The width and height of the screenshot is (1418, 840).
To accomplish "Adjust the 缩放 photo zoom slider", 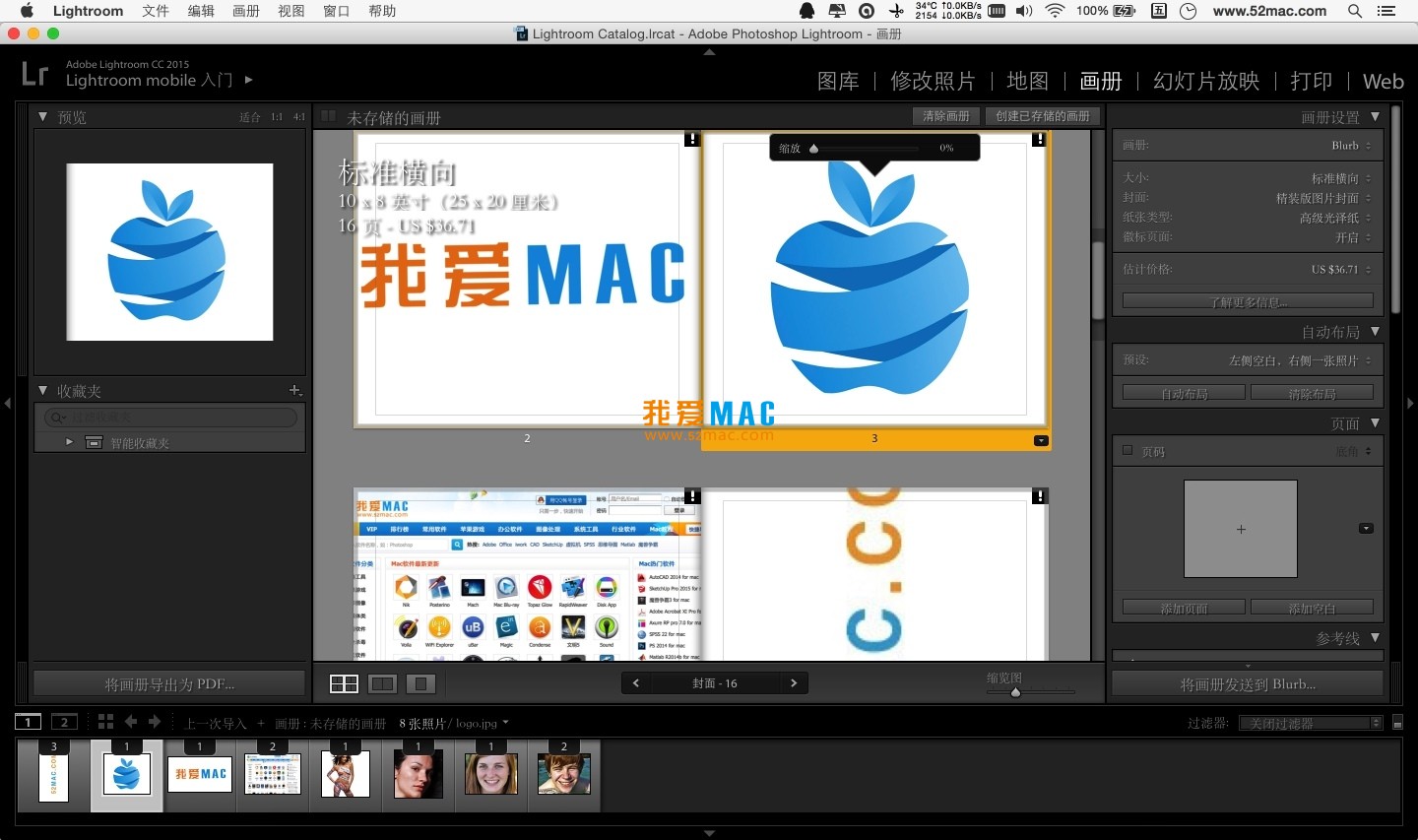I will (x=813, y=149).
